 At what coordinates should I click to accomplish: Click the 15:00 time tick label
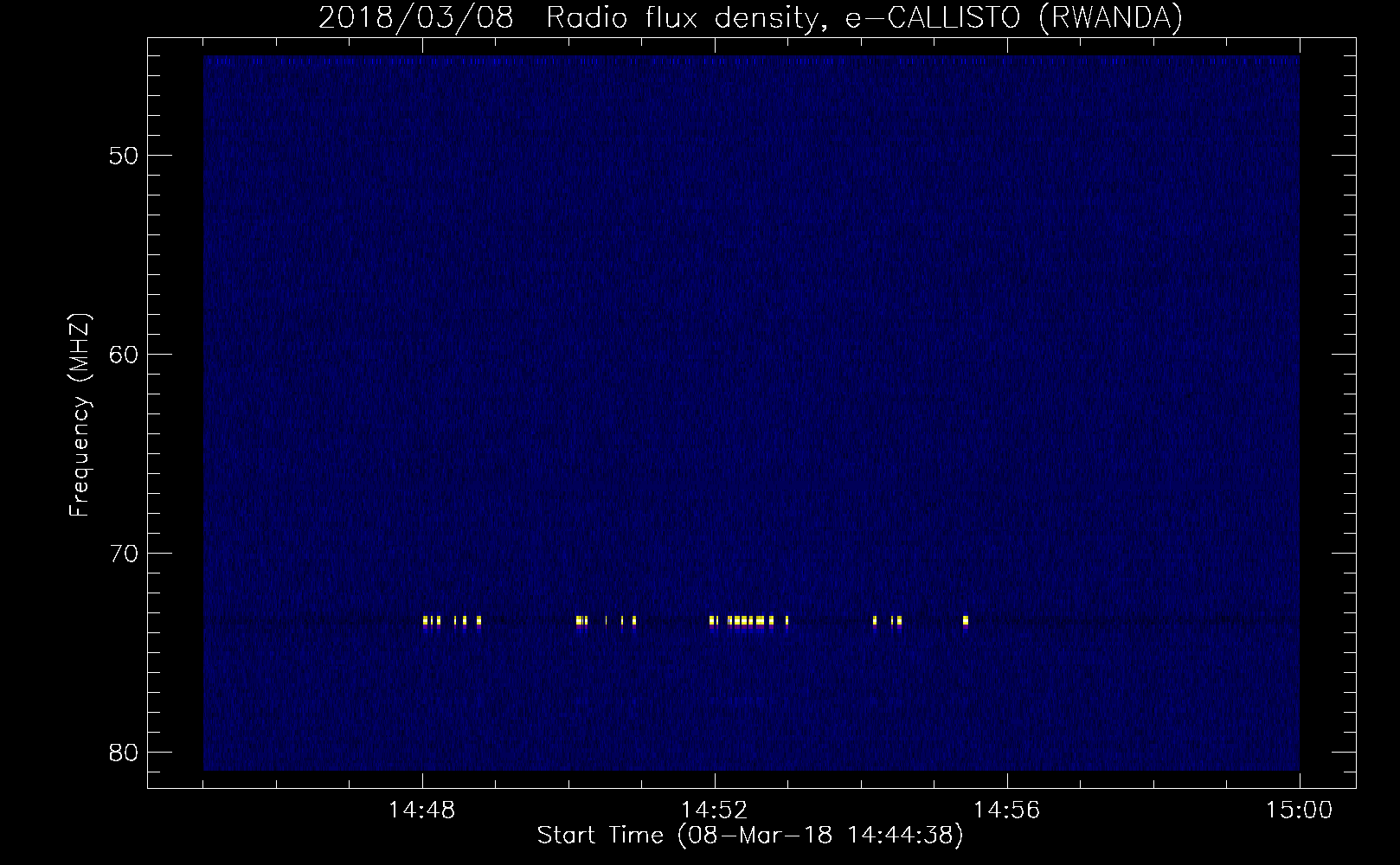tap(1300, 811)
